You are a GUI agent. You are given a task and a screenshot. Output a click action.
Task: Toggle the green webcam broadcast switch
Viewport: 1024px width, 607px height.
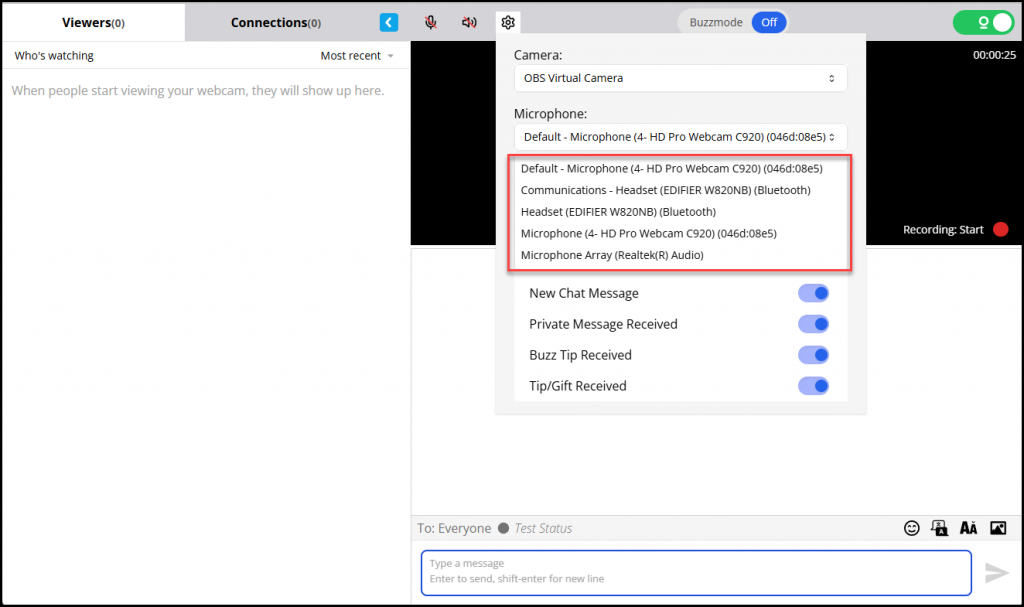(984, 22)
